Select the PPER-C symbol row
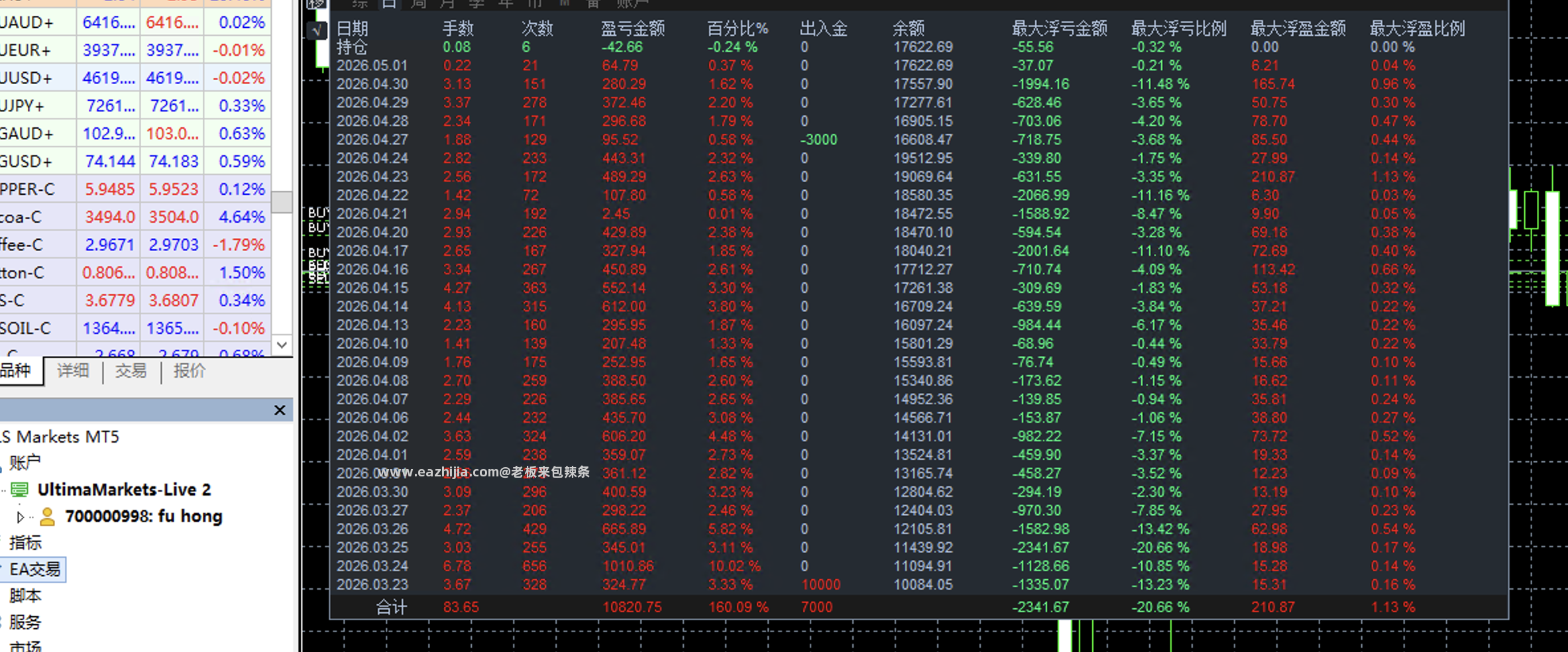Screen dimensions: 1568x652 tap(135, 189)
